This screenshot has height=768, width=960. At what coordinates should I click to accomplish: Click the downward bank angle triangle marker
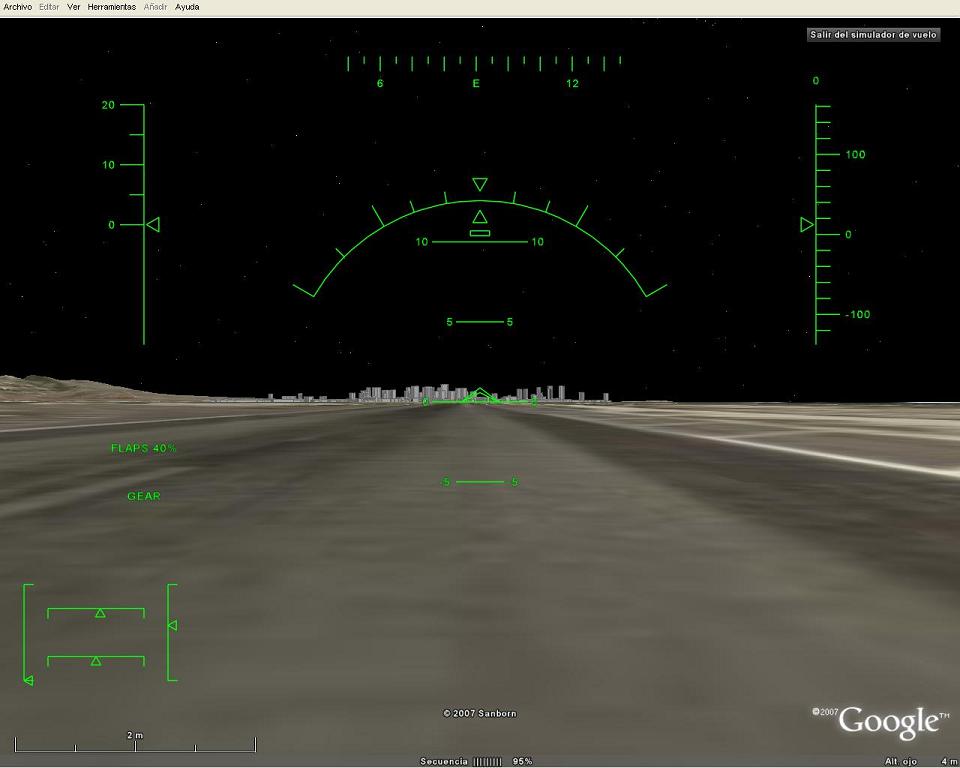click(x=480, y=185)
